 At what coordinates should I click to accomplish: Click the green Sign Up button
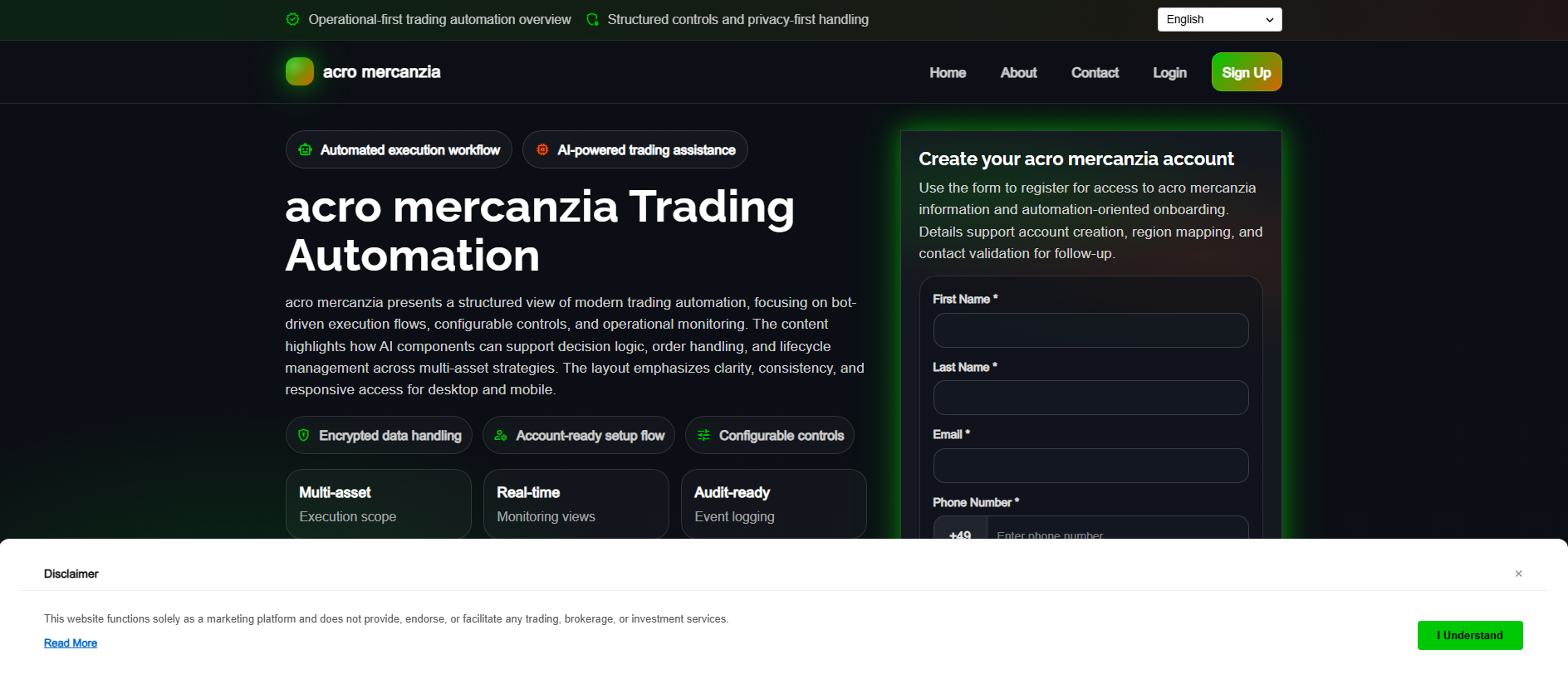[1247, 72]
